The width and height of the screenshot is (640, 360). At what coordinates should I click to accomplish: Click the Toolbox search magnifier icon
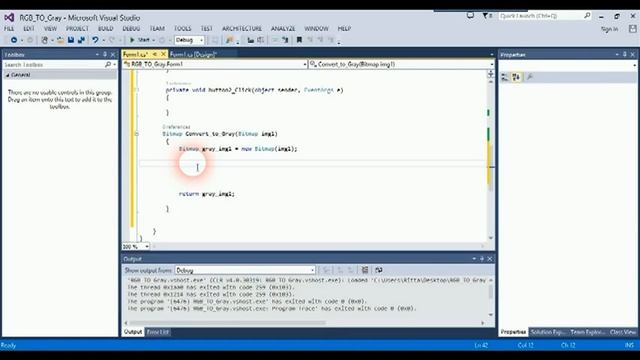click(x=108, y=64)
